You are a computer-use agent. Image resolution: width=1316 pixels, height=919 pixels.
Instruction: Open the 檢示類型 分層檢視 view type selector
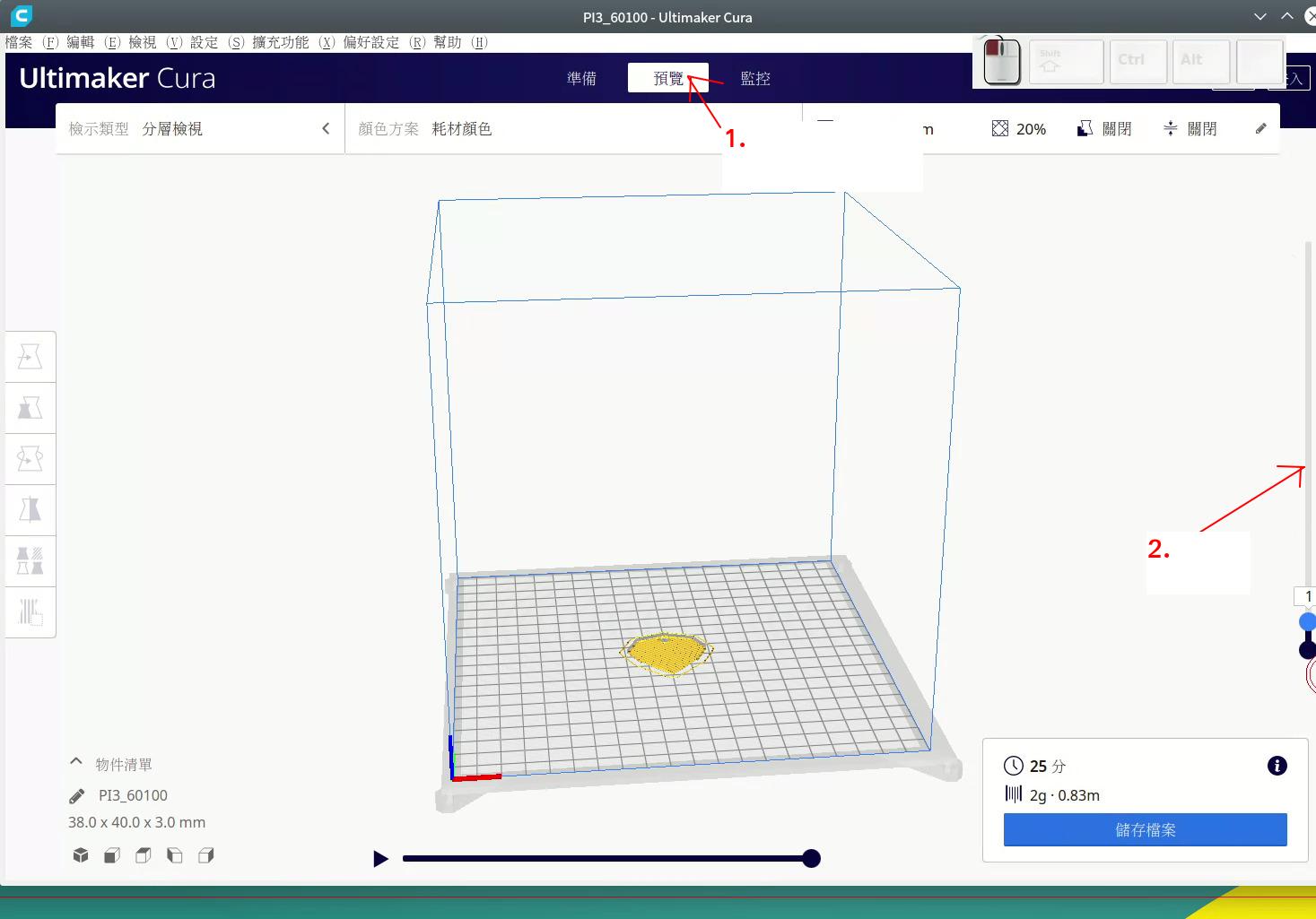click(200, 128)
